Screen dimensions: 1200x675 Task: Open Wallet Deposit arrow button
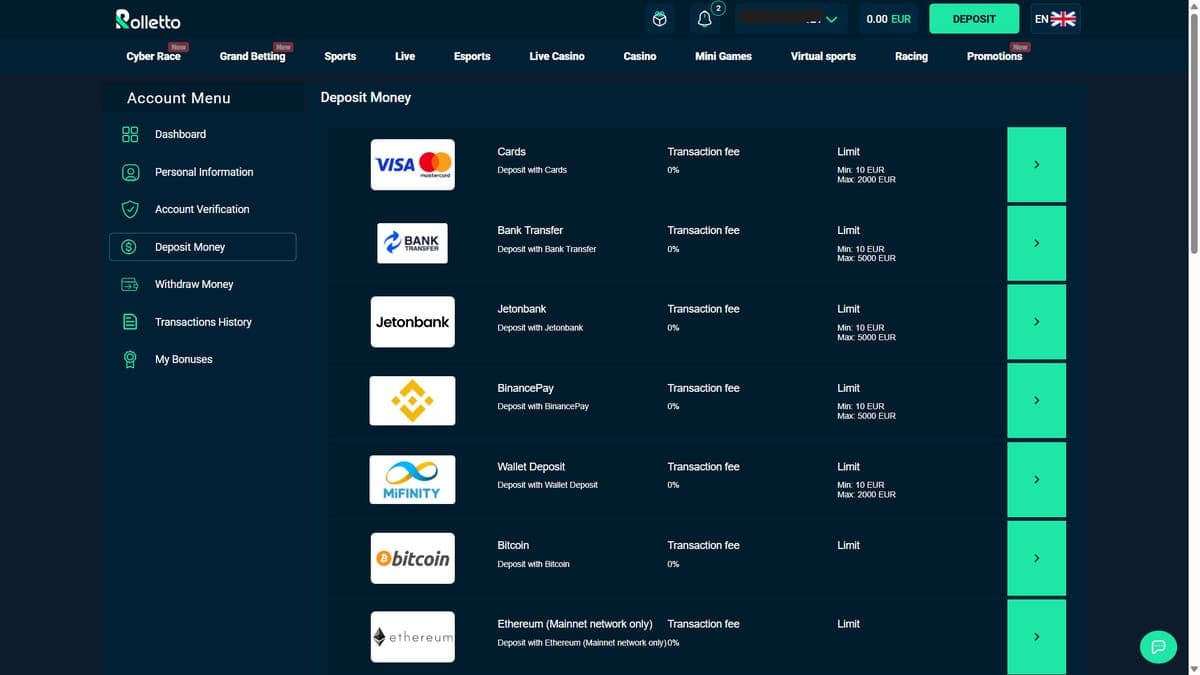[1036, 479]
